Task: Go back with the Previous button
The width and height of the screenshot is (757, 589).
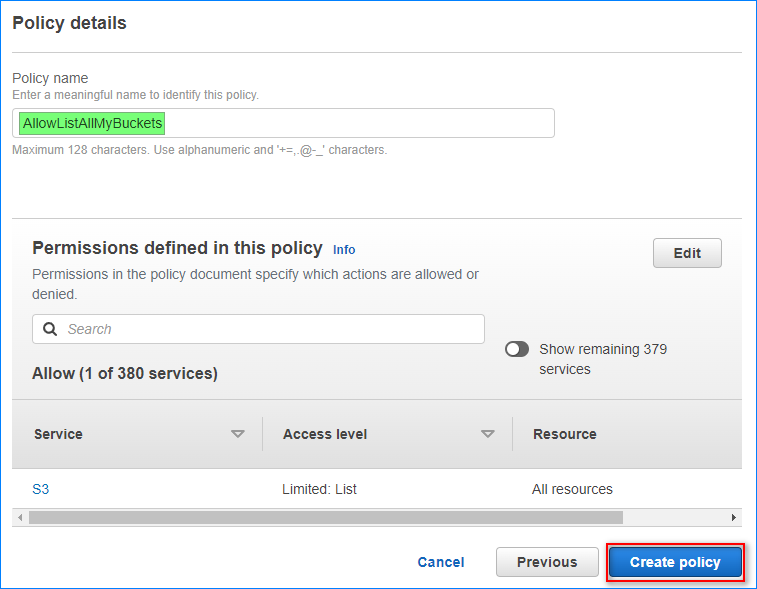Action: 547,562
